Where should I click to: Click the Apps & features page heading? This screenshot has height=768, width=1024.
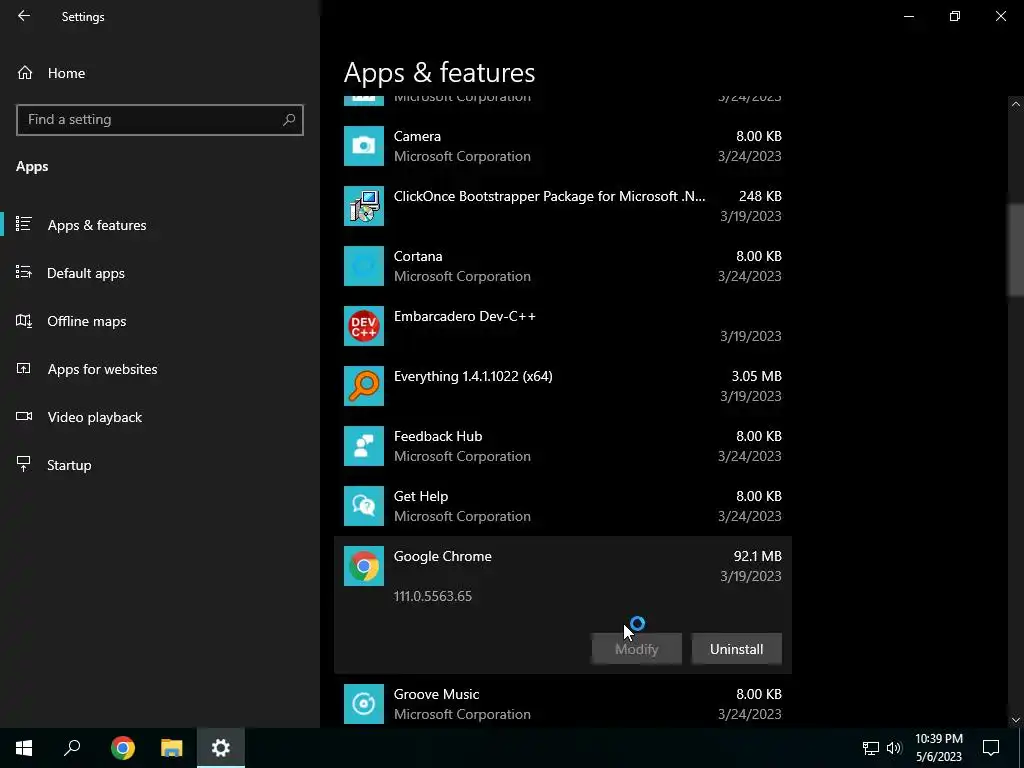point(440,72)
